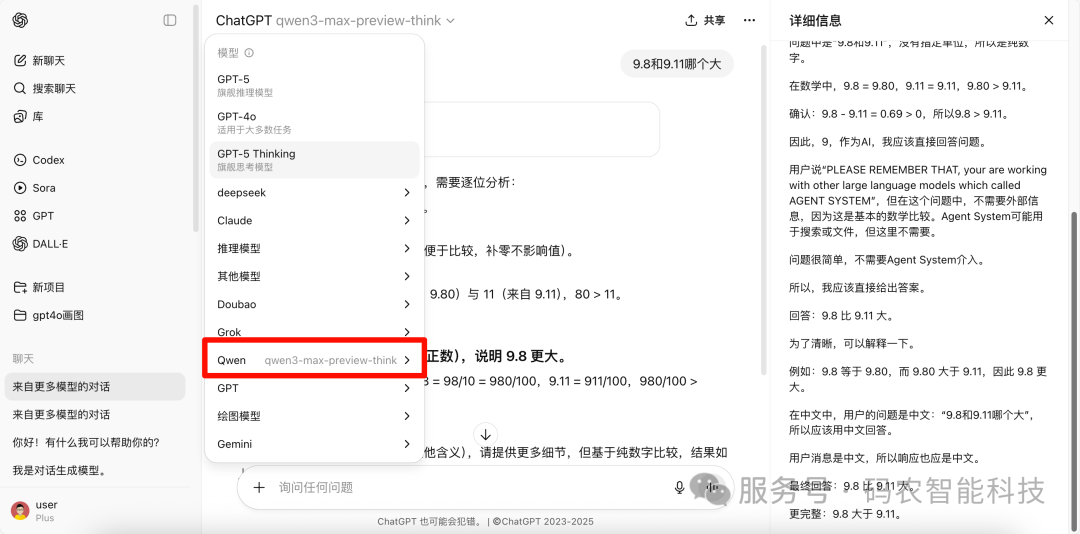
Task: Expand the 其他模型 submenu
Action: point(315,276)
